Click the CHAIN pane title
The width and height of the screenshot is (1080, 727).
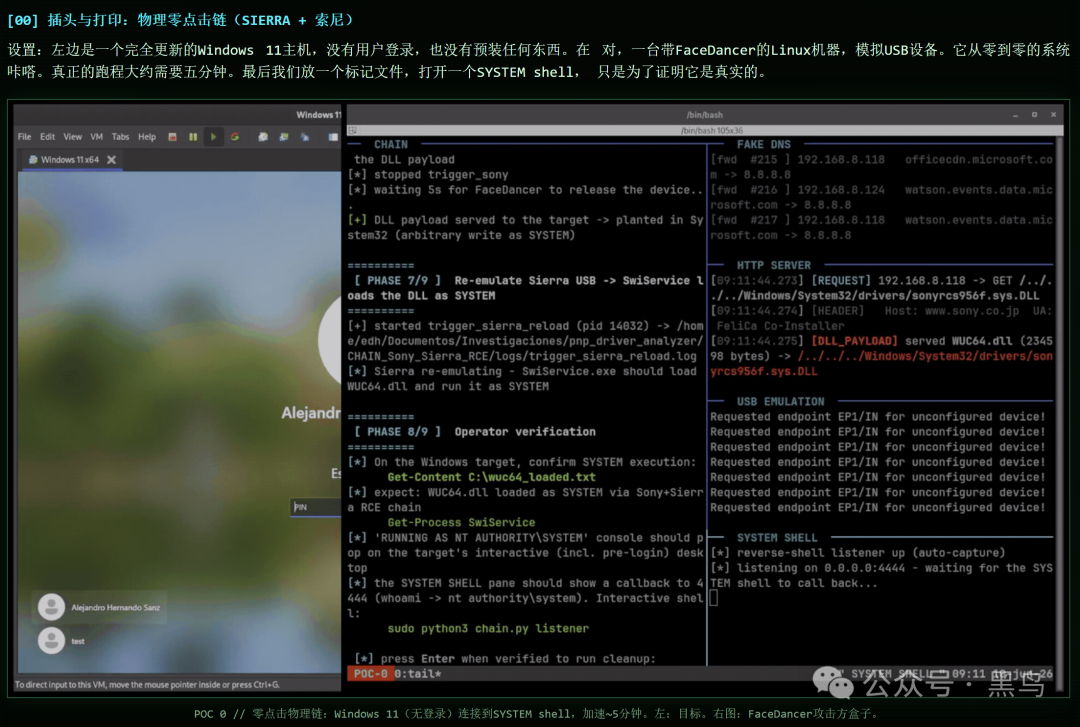pos(391,145)
